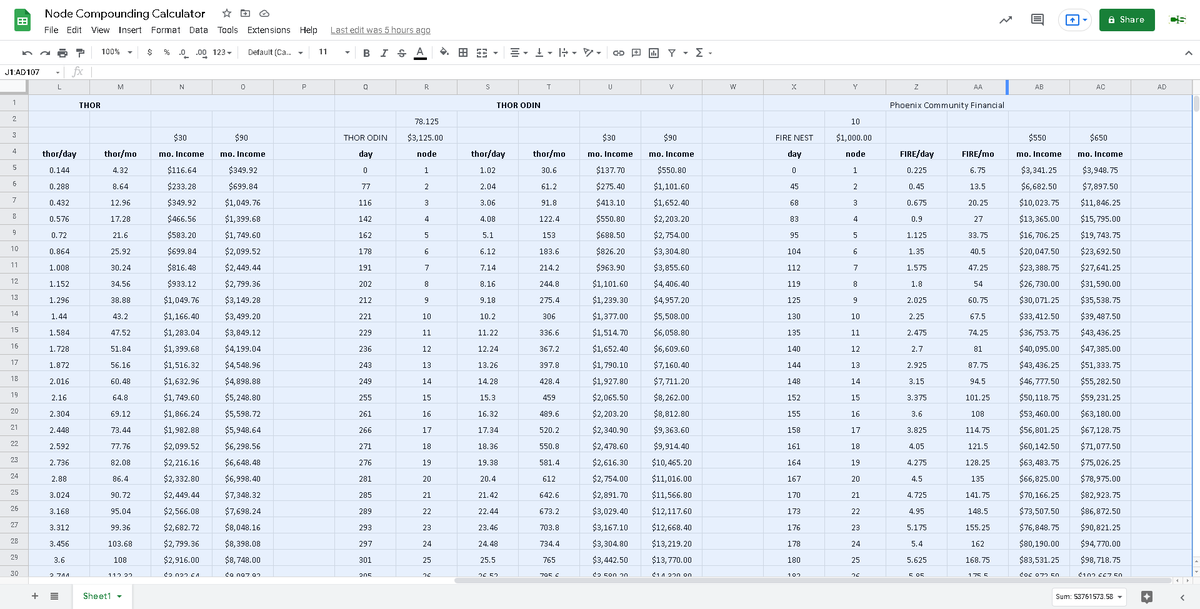Open the Help menu
Viewport: 1200px width, 609px height.
[308, 30]
